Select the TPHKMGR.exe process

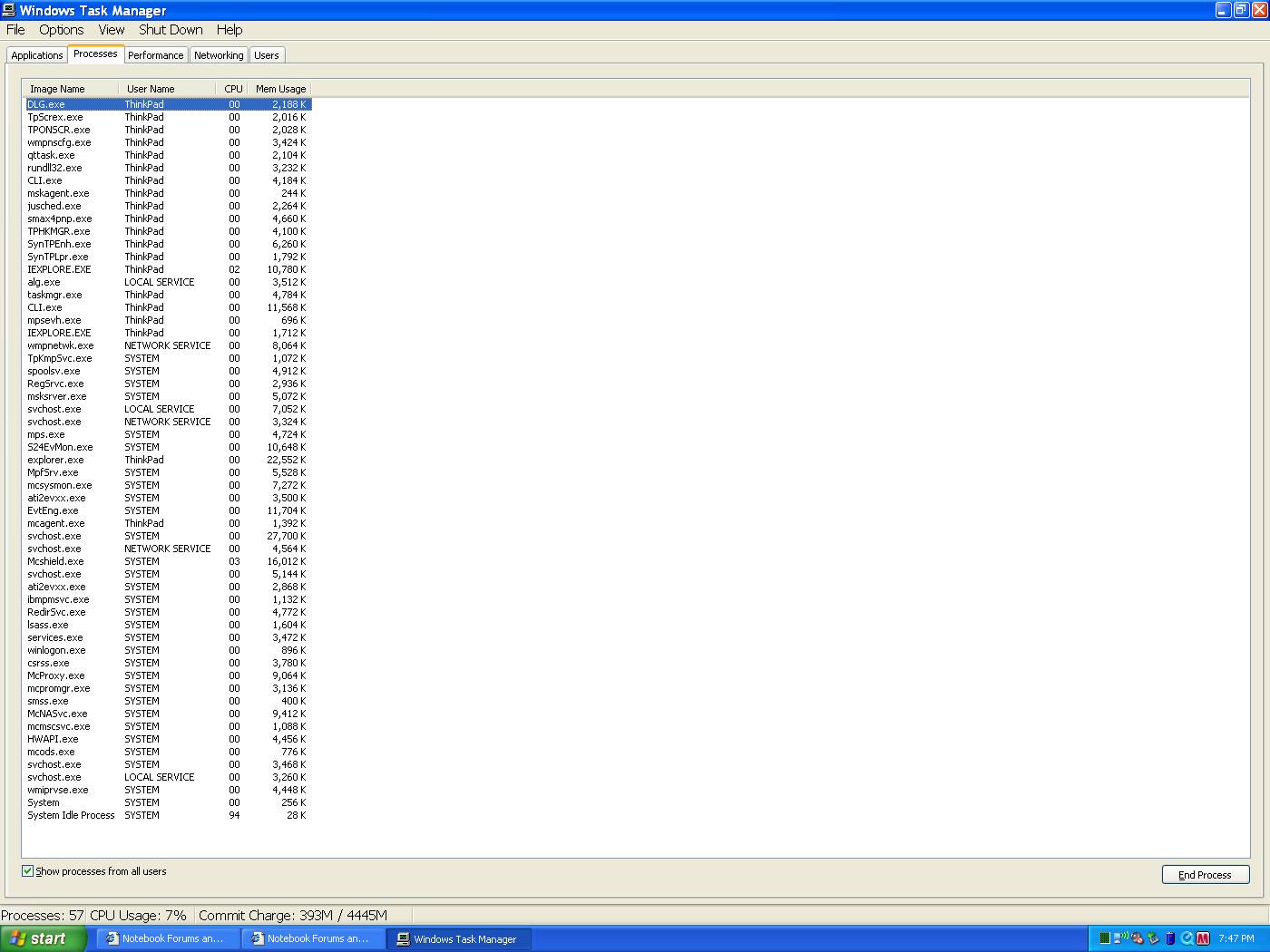[x=169, y=231]
